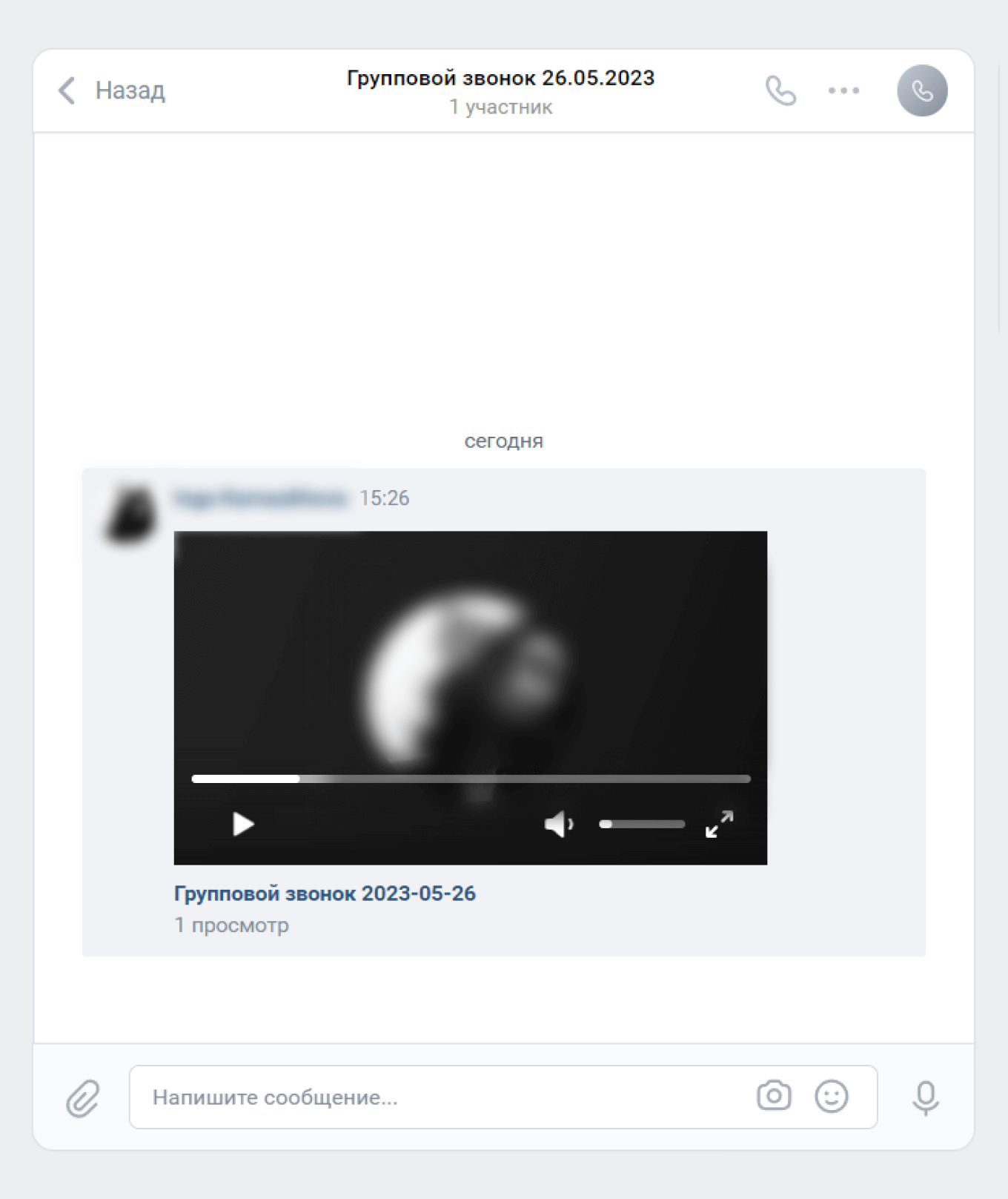Mute the video with speaker icon

pos(559,824)
